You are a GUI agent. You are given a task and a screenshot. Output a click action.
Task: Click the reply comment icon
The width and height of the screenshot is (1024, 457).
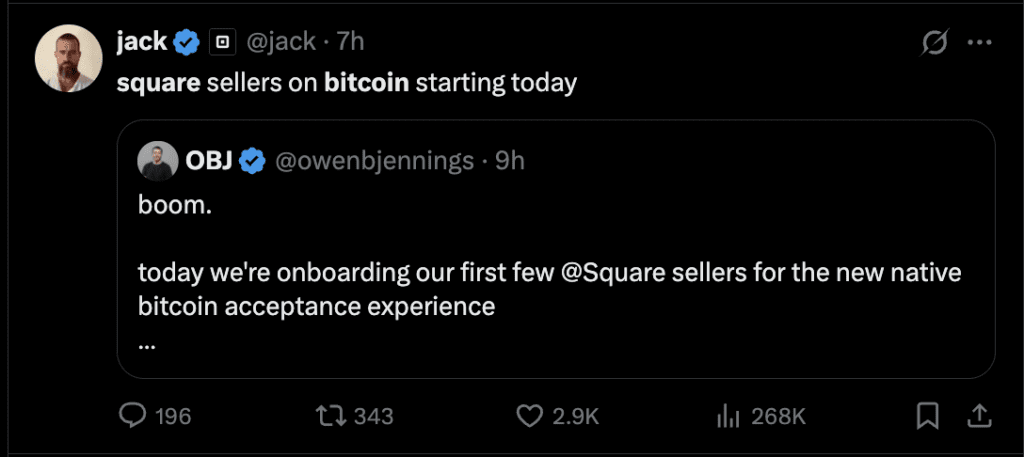coord(132,415)
